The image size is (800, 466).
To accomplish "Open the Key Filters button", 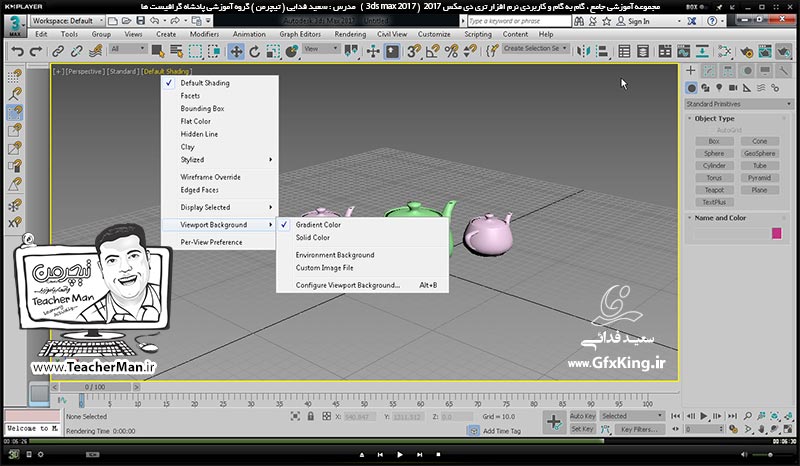I will point(639,429).
